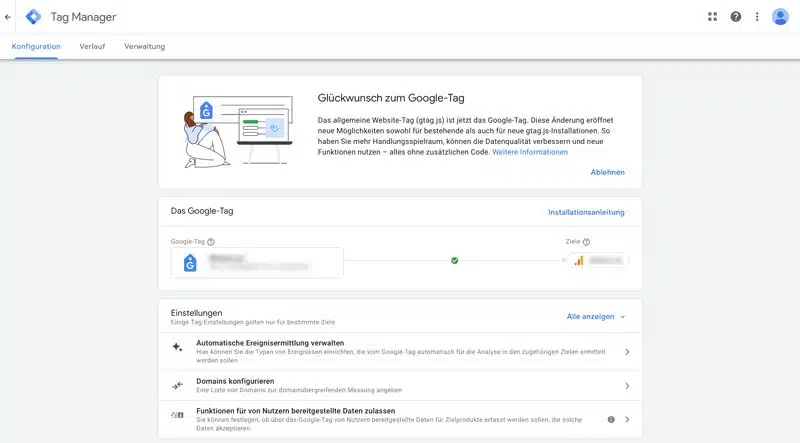Click the user-provided data setting icon

click(x=177, y=415)
